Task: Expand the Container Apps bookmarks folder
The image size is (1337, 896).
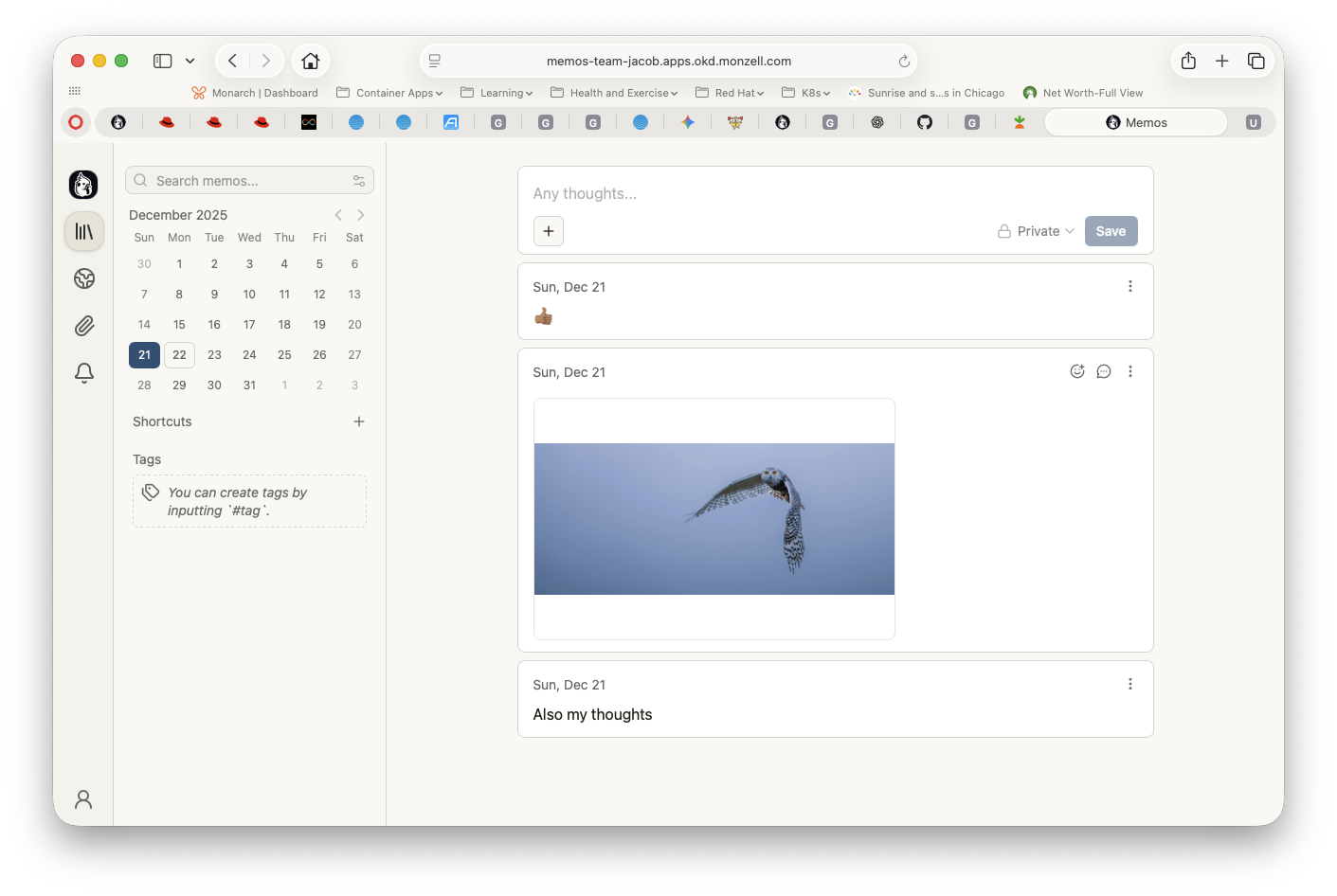Action: click(x=389, y=93)
